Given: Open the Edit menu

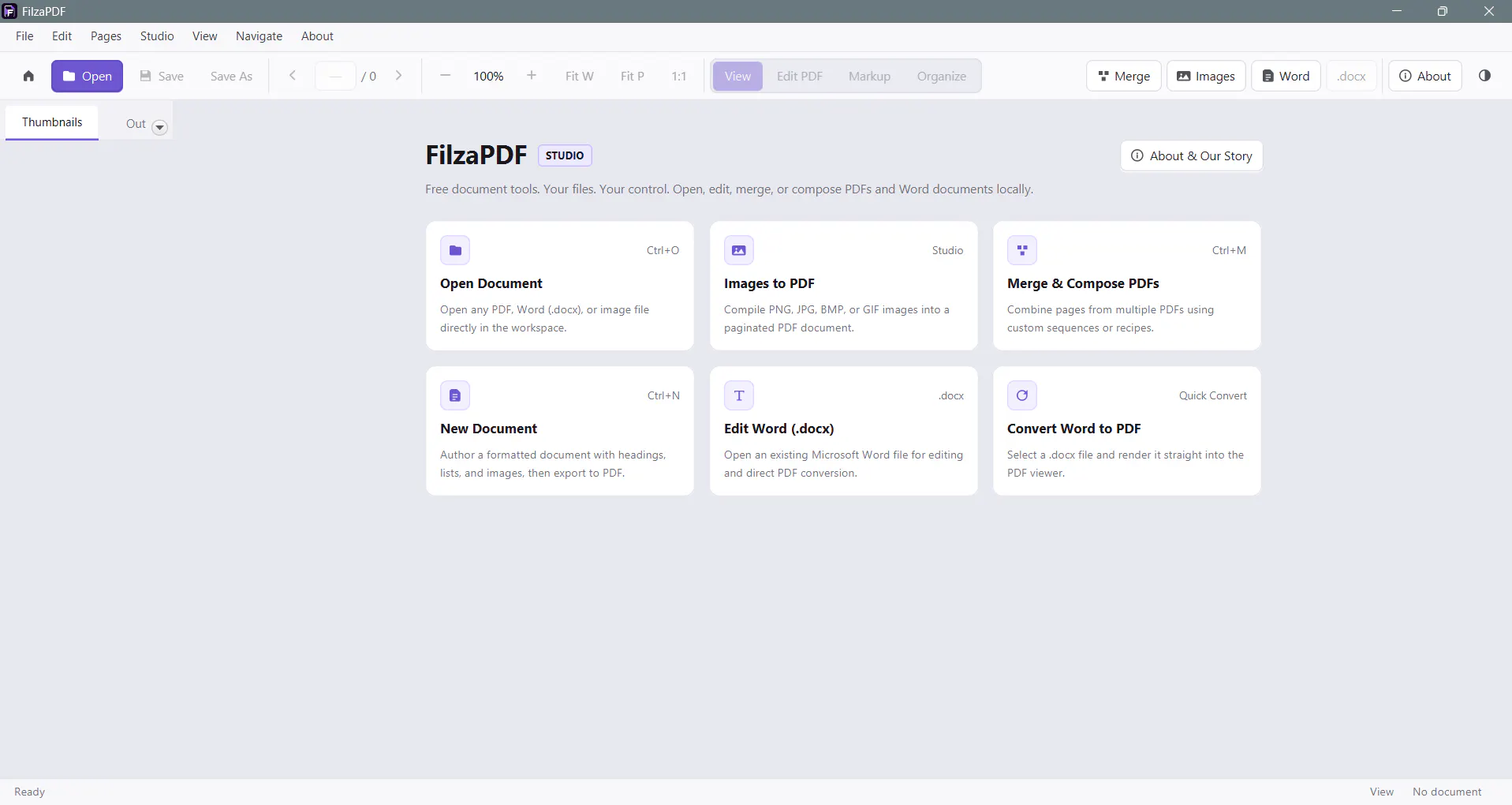Looking at the screenshot, I should [62, 36].
